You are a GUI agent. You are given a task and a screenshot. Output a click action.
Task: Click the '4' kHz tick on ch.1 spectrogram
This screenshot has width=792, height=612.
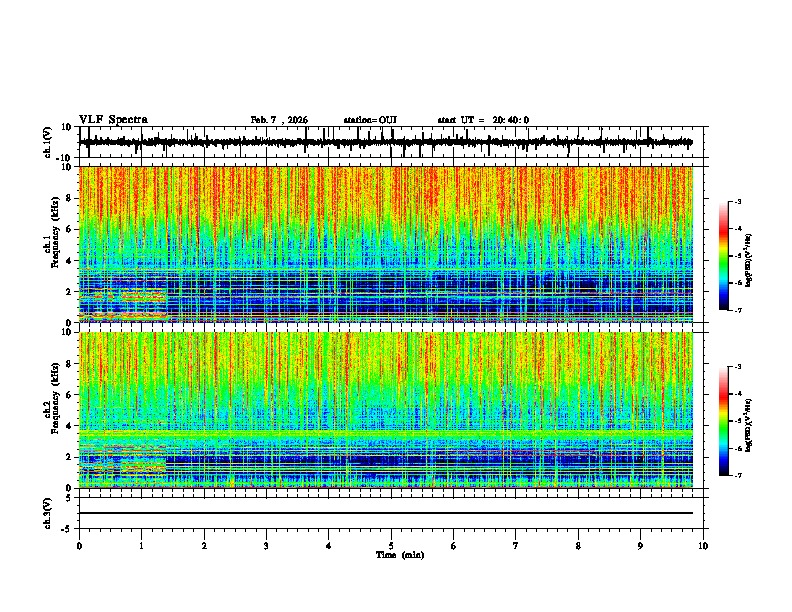click(x=69, y=261)
